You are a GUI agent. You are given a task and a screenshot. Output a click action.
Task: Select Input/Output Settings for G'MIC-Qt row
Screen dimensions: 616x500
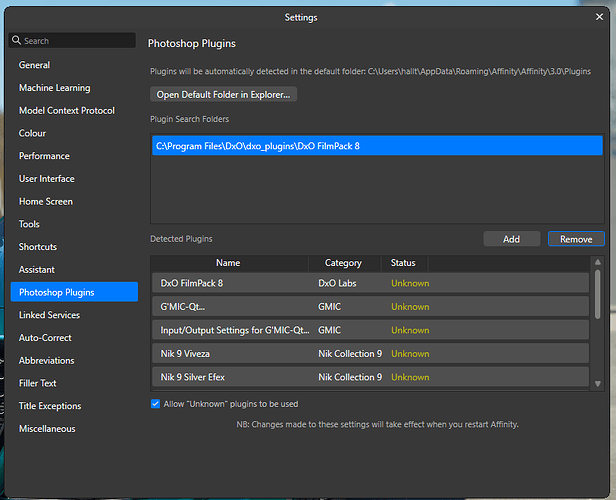click(370, 330)
